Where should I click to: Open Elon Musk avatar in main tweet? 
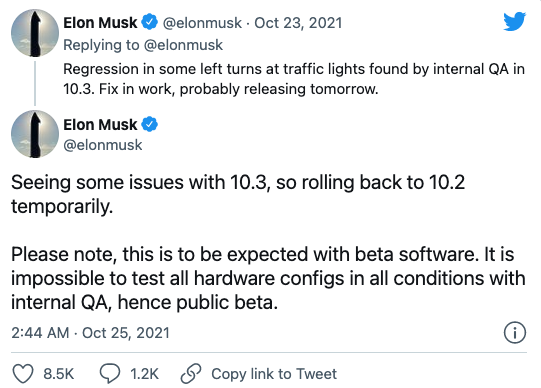click(35, 134)
